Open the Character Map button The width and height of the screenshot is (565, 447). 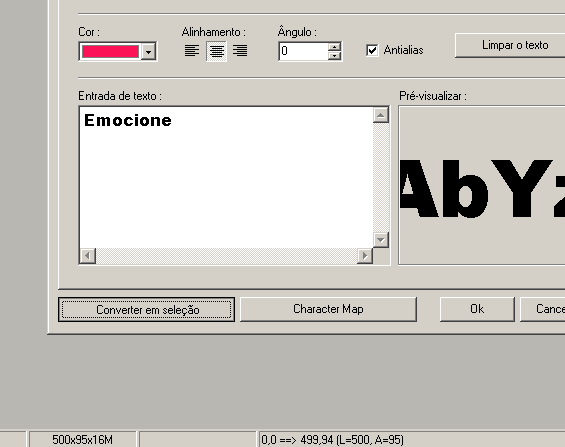(328, 309)
